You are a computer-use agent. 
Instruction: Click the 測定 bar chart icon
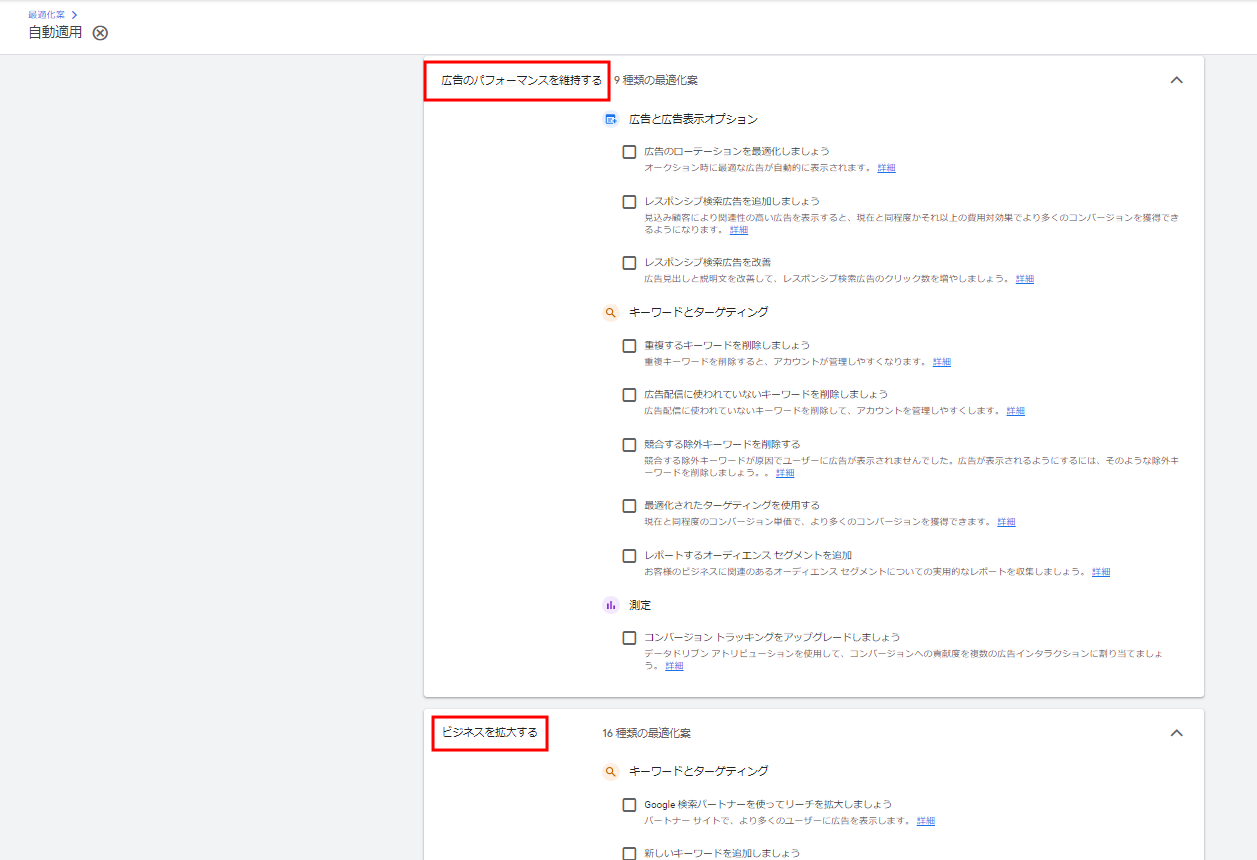click(611, 605)
